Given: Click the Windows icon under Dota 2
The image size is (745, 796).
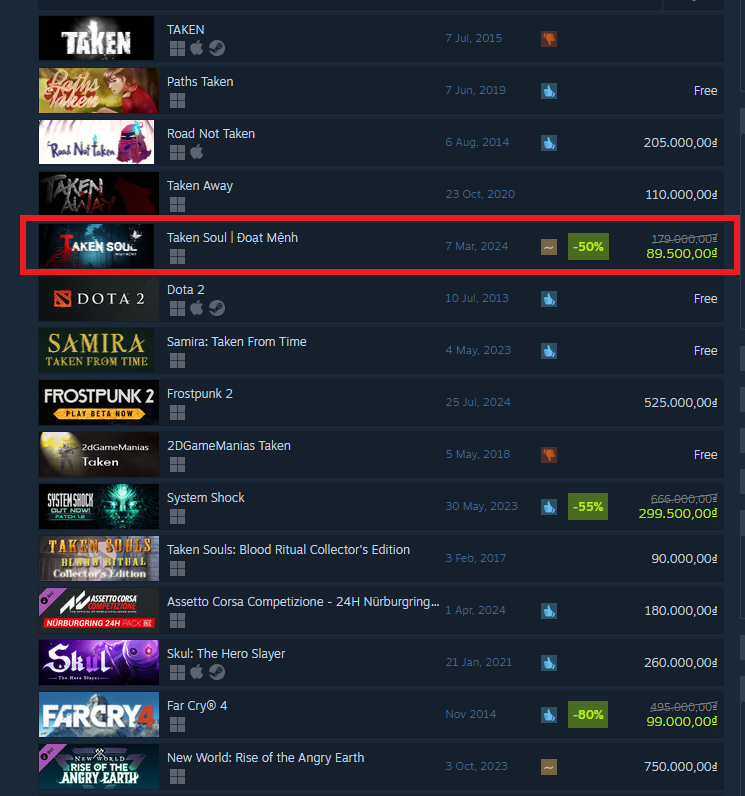Looking at the screenshot, I should (x=177, y=308).
